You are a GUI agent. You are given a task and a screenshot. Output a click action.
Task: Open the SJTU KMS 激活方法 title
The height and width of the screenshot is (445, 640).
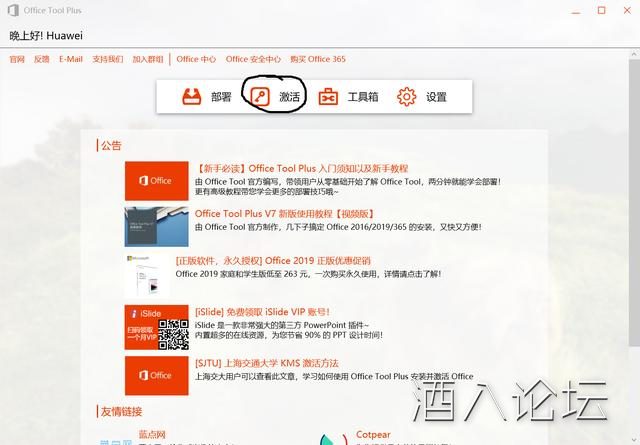(x=267, y=363)
